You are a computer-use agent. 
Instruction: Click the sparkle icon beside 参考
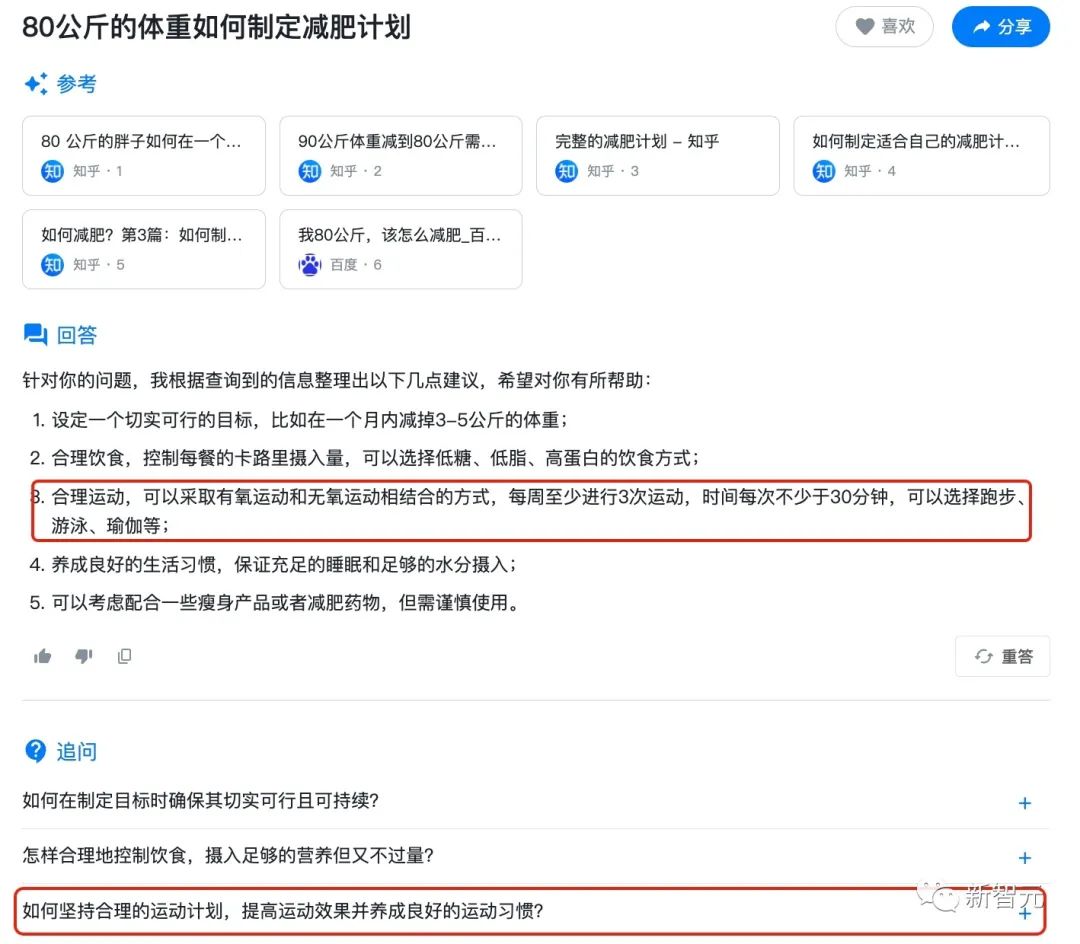pyautogui.click(x=36, y=84)
